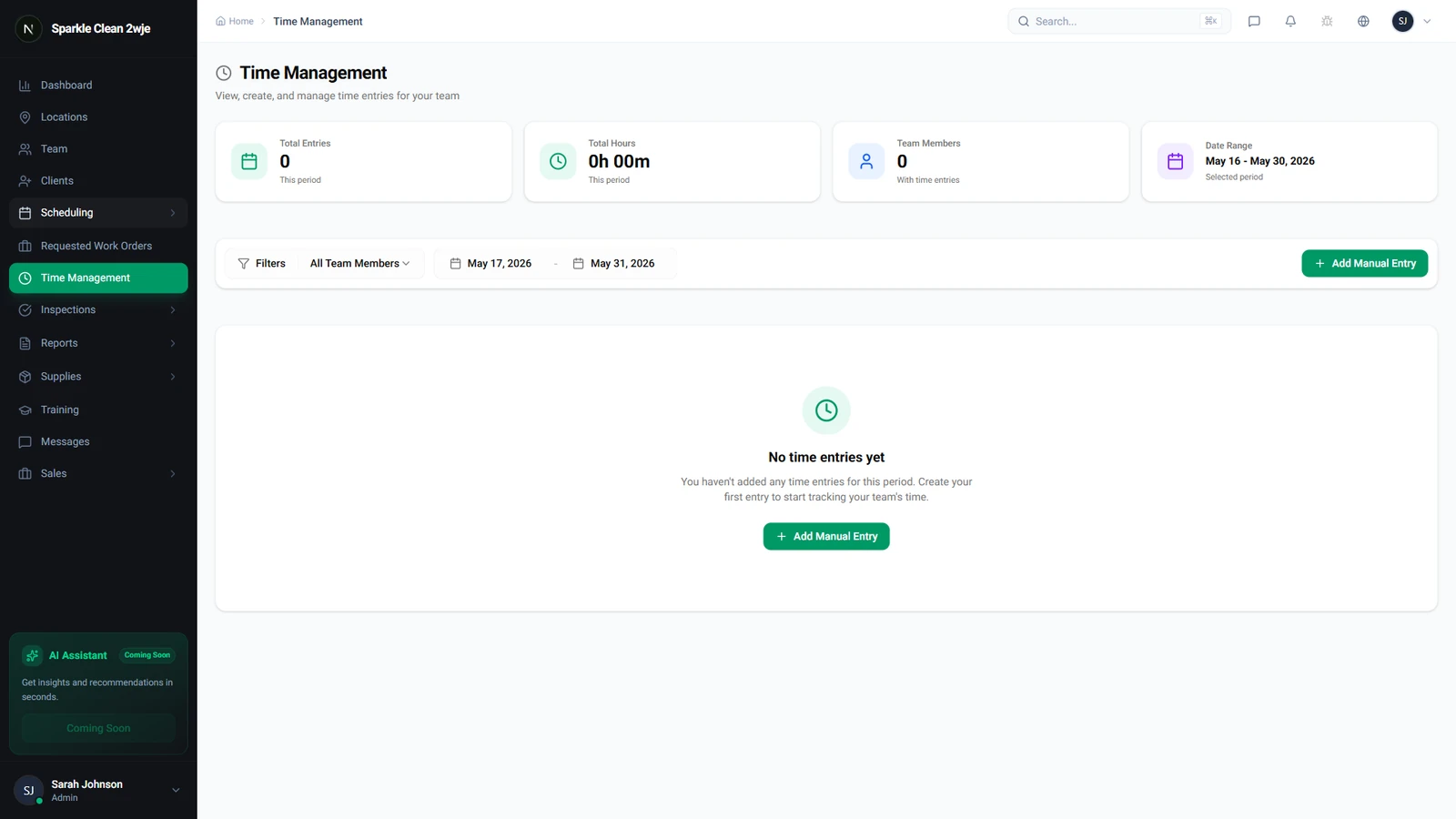1456x819 pixels.
Task: Click the SJ avatar in top bar
Action: [x=1402, y=21]
